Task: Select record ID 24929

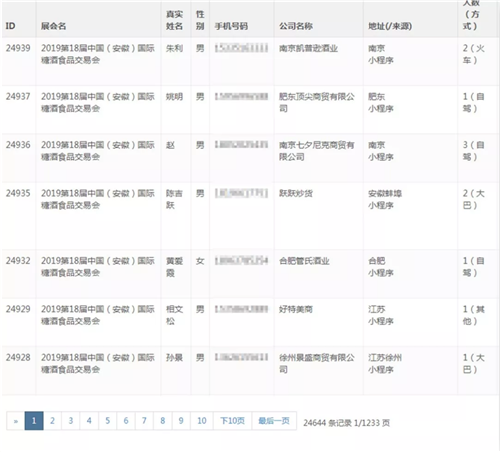Action: click(x=18, y=309)
